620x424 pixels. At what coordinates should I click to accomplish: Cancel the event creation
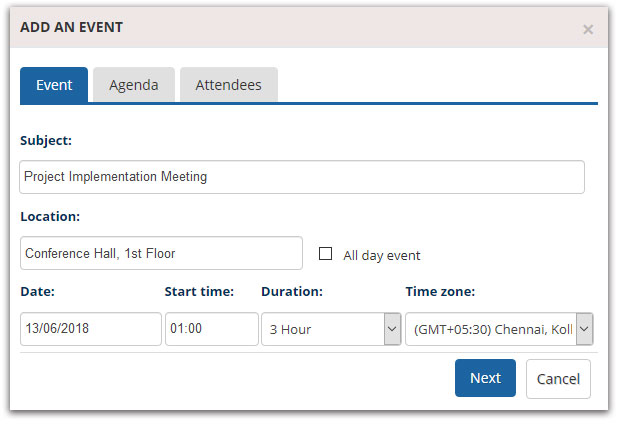pos(558,379)
